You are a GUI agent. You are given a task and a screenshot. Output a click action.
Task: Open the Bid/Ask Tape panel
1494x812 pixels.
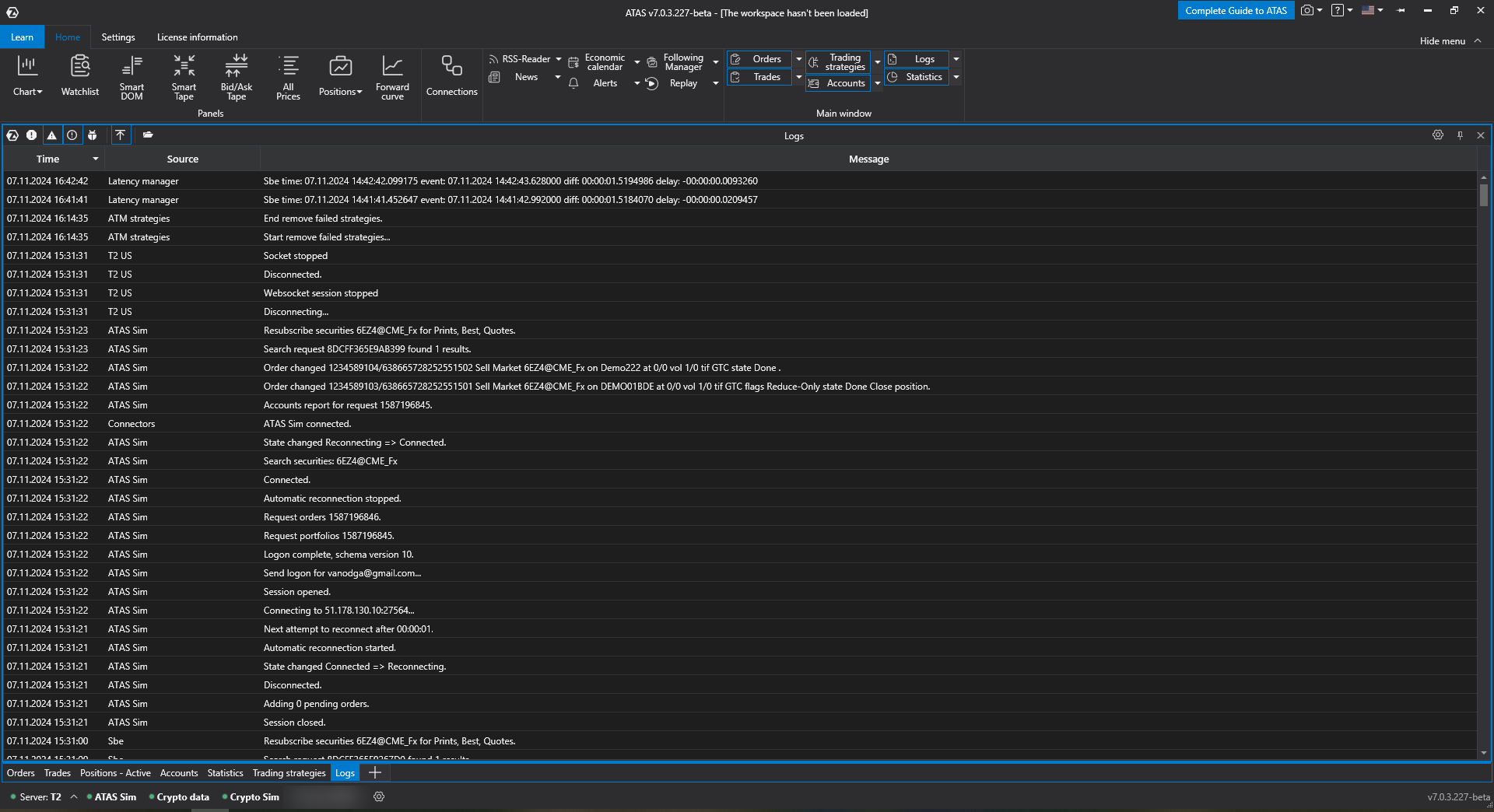[237, 76]
